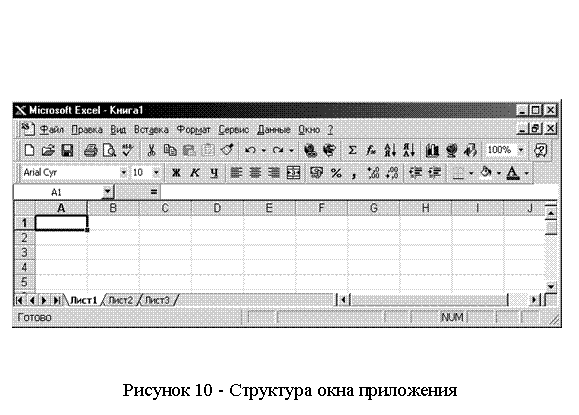Jump to last sheet tab navigation button

click(56, 300)
